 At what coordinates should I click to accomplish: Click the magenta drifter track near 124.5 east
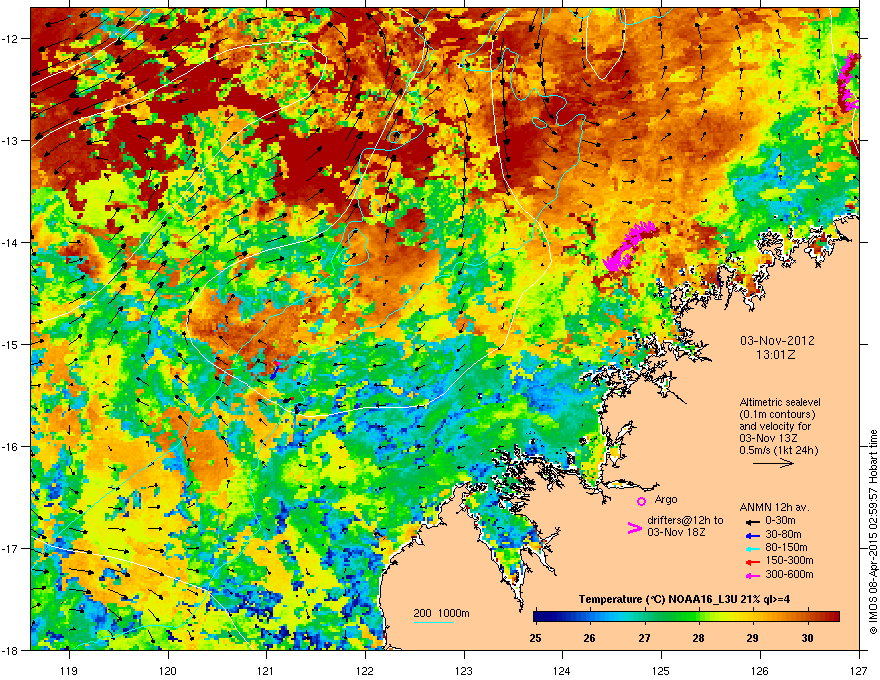click(629, 245)
